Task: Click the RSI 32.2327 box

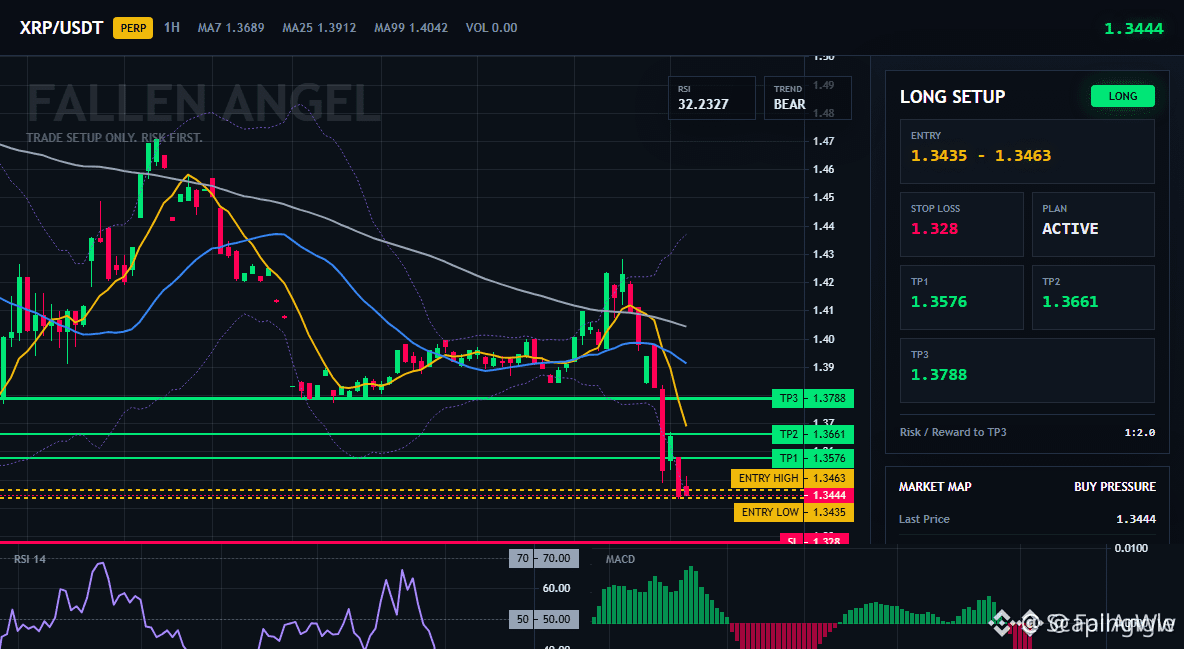Action: (711, 97)
